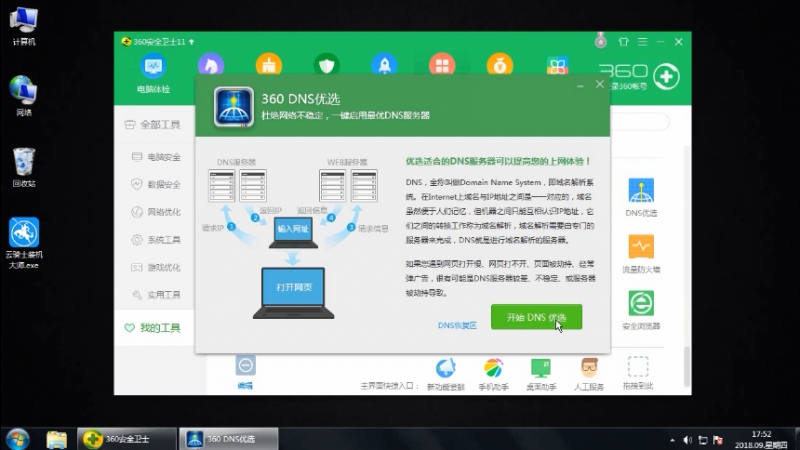
Task: Open 电脑体检 in the top toolbar
Action: pyautogui.click(x=153, y=73)
